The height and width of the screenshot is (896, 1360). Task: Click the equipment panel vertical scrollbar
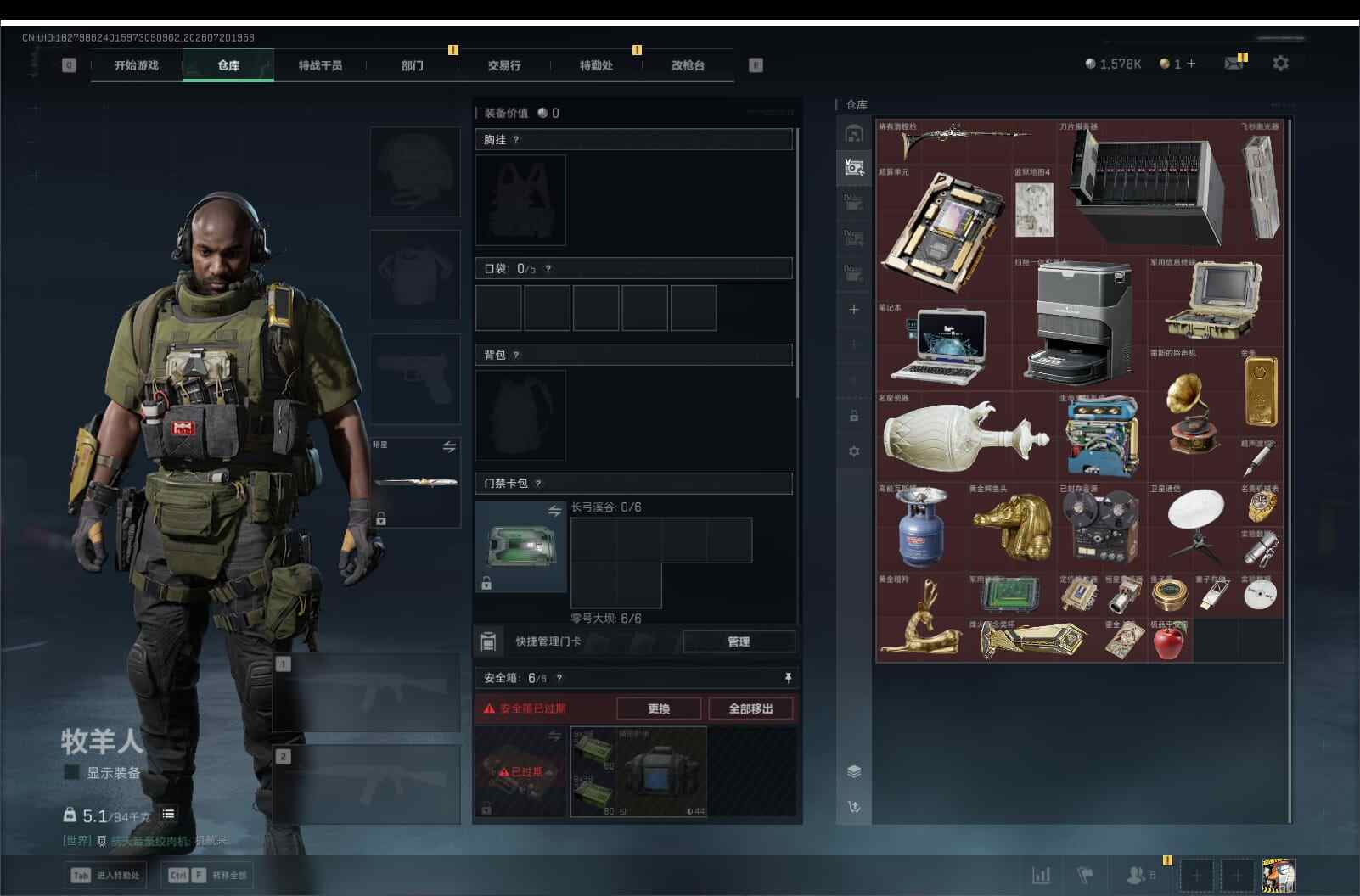pos(797,263)
